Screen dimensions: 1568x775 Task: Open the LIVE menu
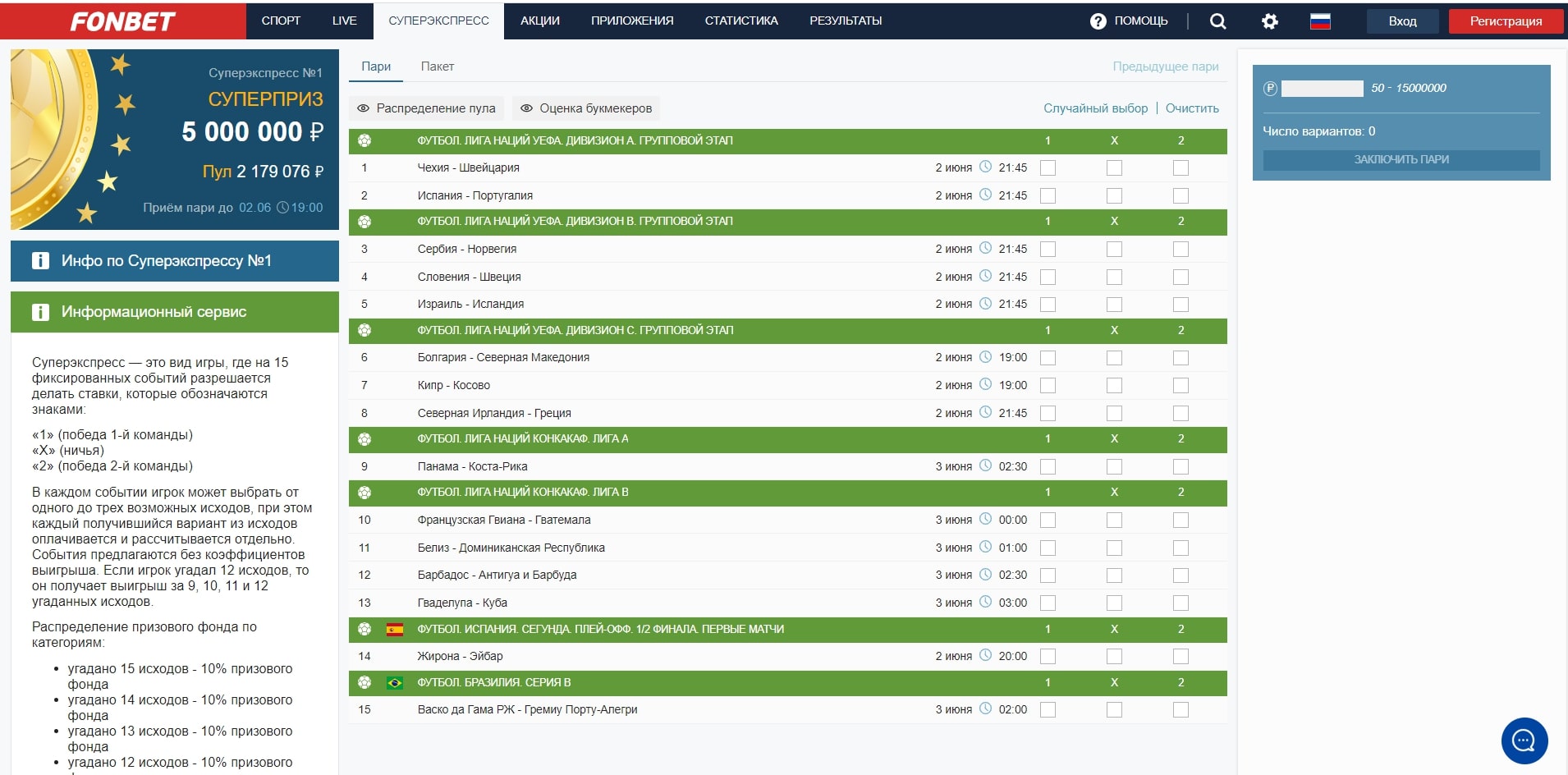345,21
